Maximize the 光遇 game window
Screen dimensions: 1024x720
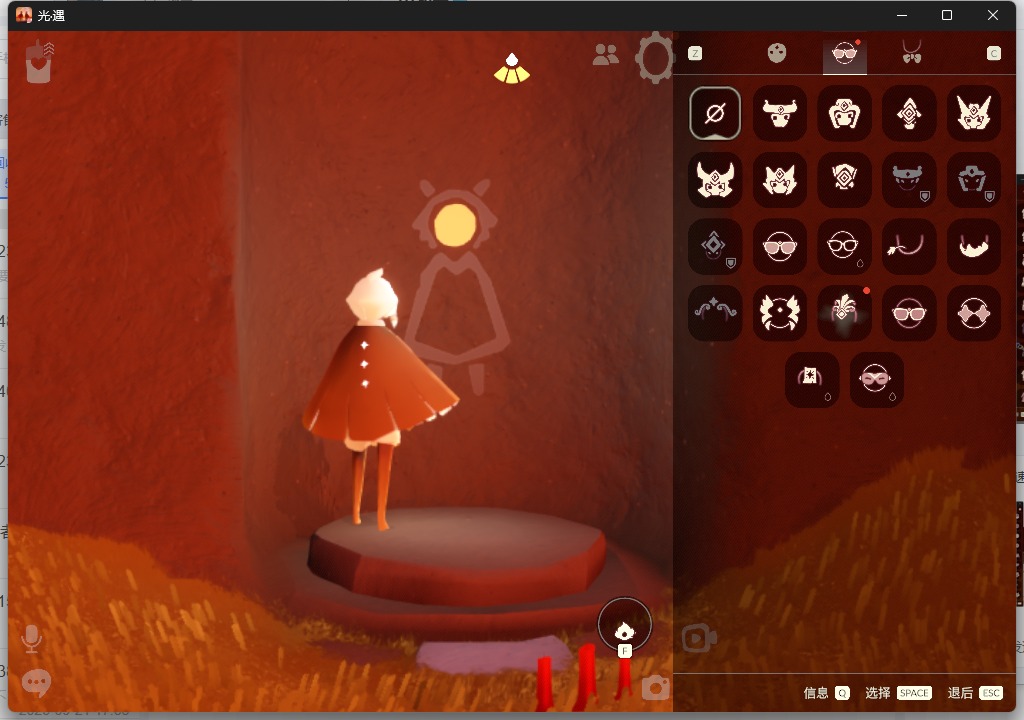[x=947, y=15]
